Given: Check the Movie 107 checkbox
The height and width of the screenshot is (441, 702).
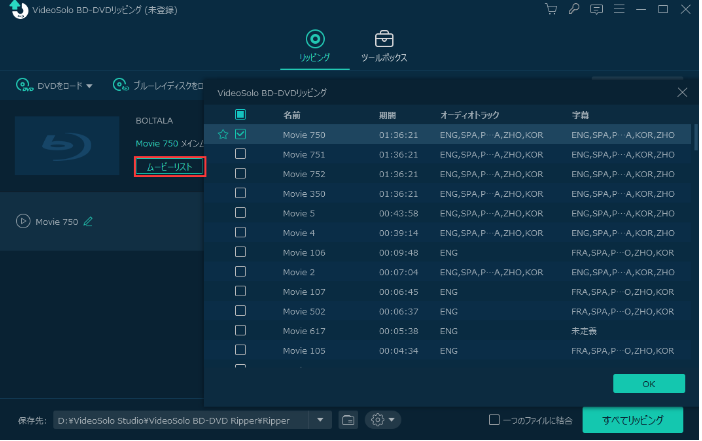Looking at the screenshot, I should [x=240, y=291].
